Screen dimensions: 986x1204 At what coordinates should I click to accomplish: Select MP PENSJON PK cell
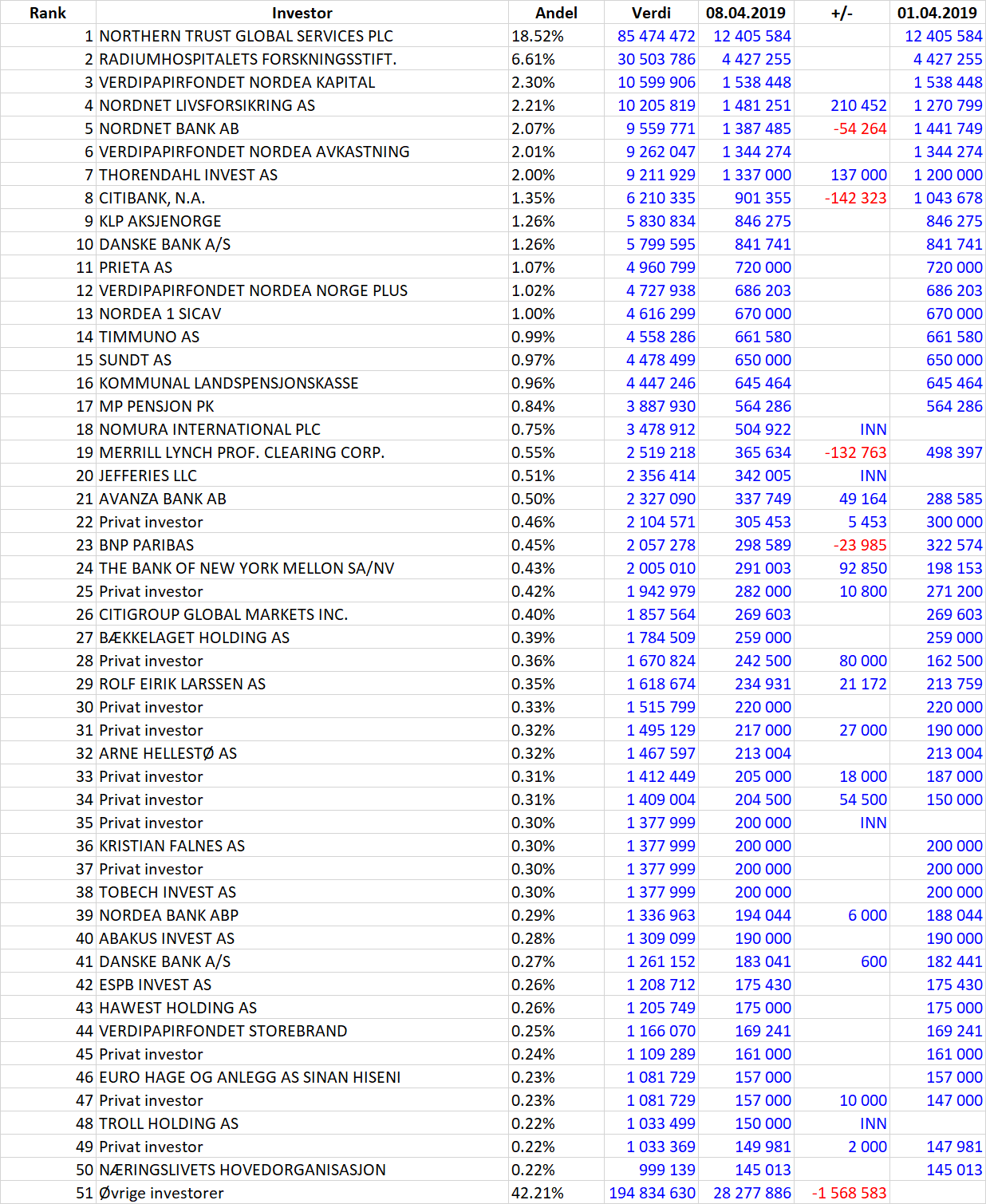point(302,406)
